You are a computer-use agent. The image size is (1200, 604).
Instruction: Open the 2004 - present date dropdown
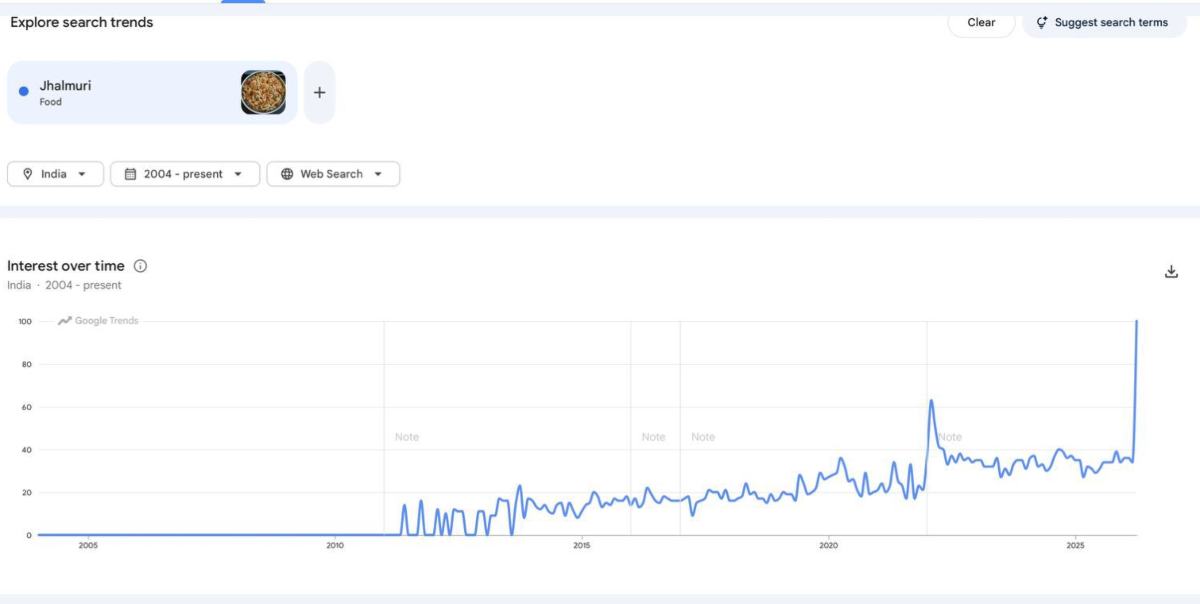tap(238, 174)
